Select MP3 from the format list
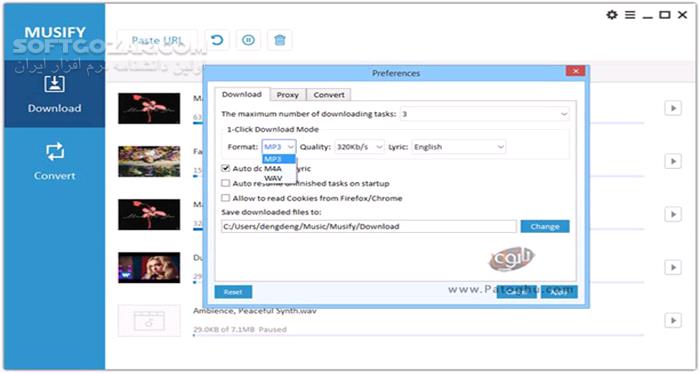 [279, 159]
